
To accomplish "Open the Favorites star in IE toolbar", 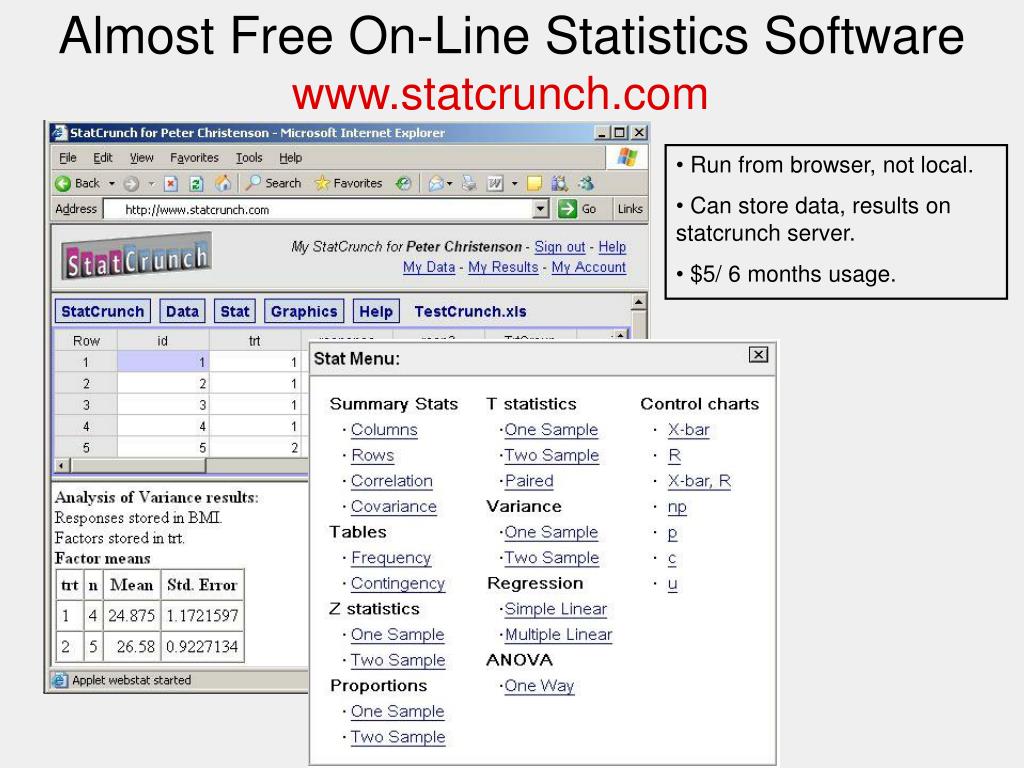I will pyautogui.click(x=322, y=183).
